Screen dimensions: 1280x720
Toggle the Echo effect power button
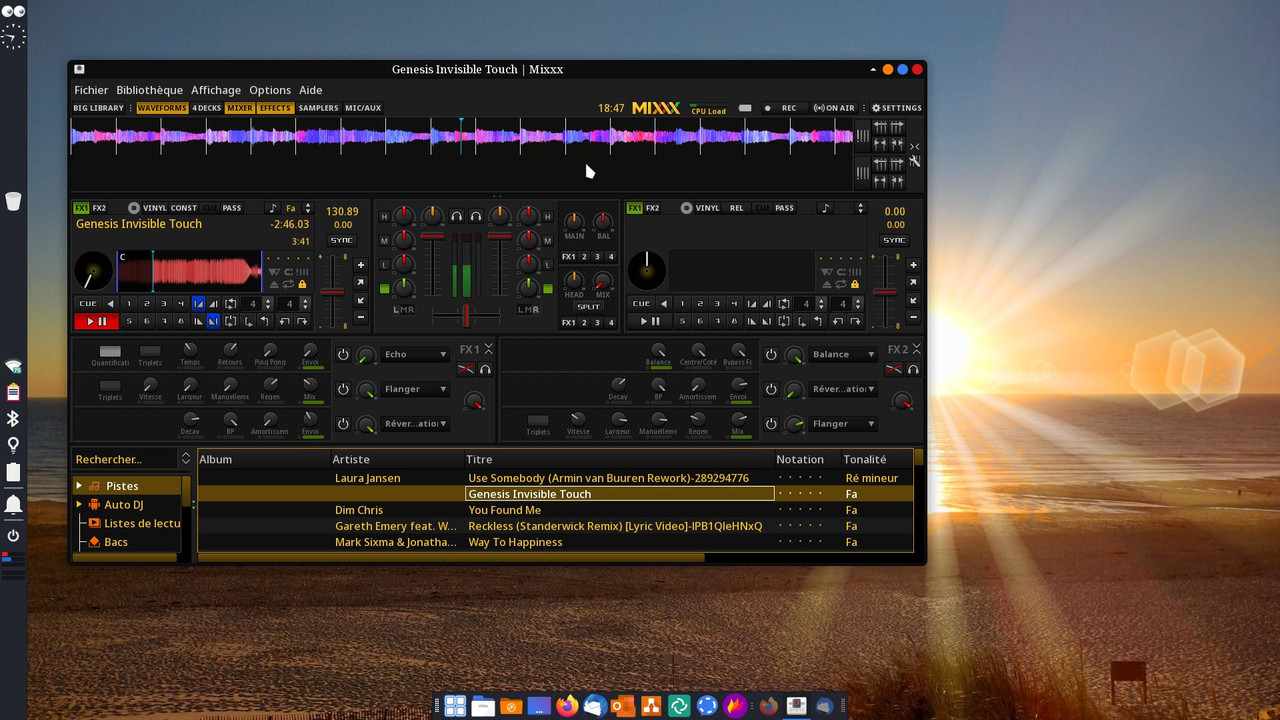343,355
